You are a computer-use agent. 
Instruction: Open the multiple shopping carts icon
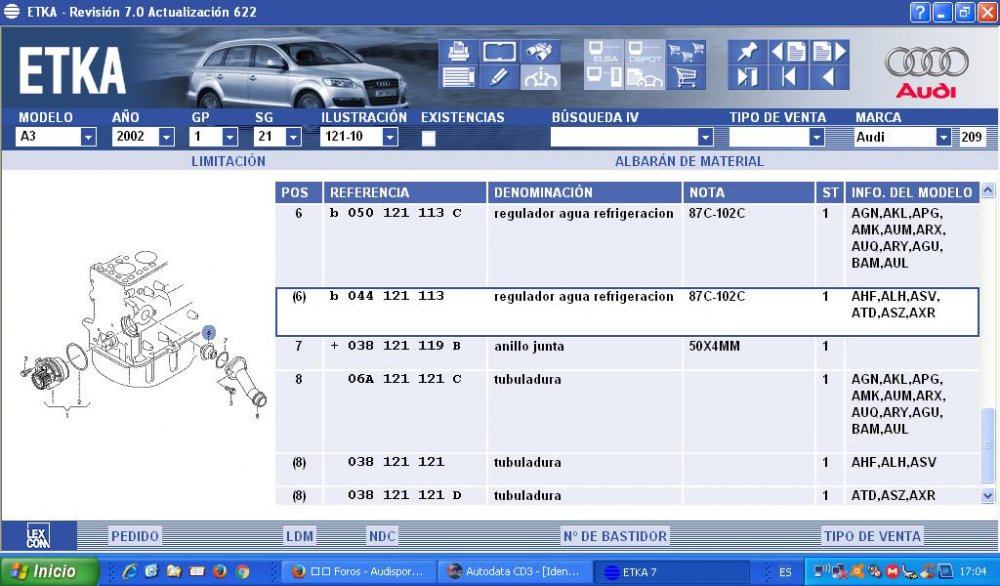(x=686, y=52)
